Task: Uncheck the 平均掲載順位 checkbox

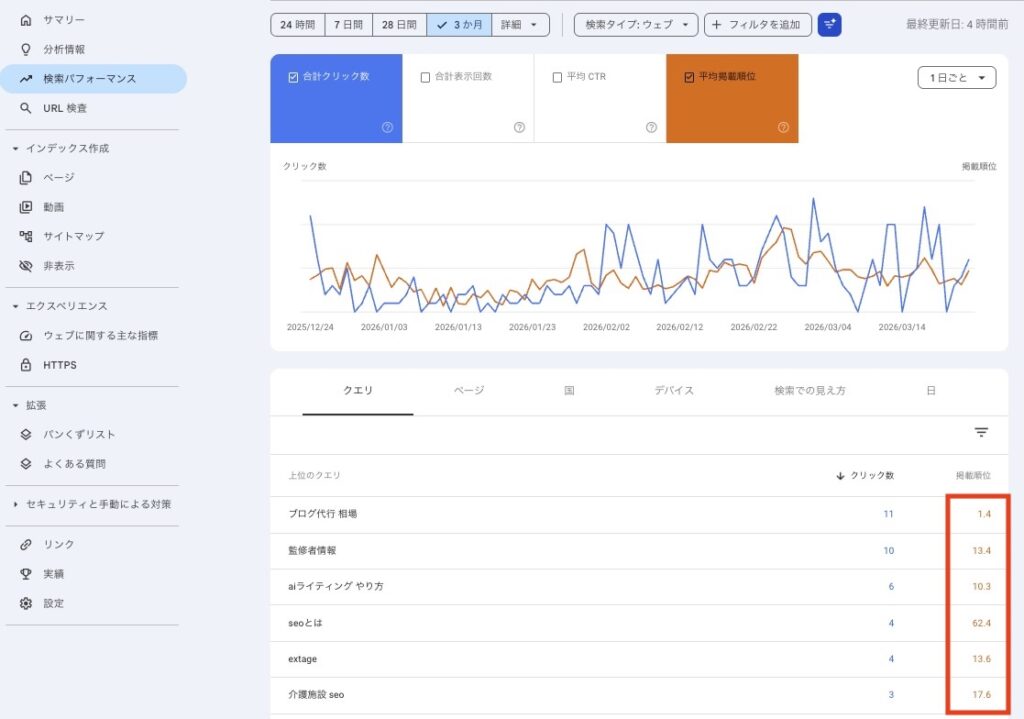Action: [689, 77]
